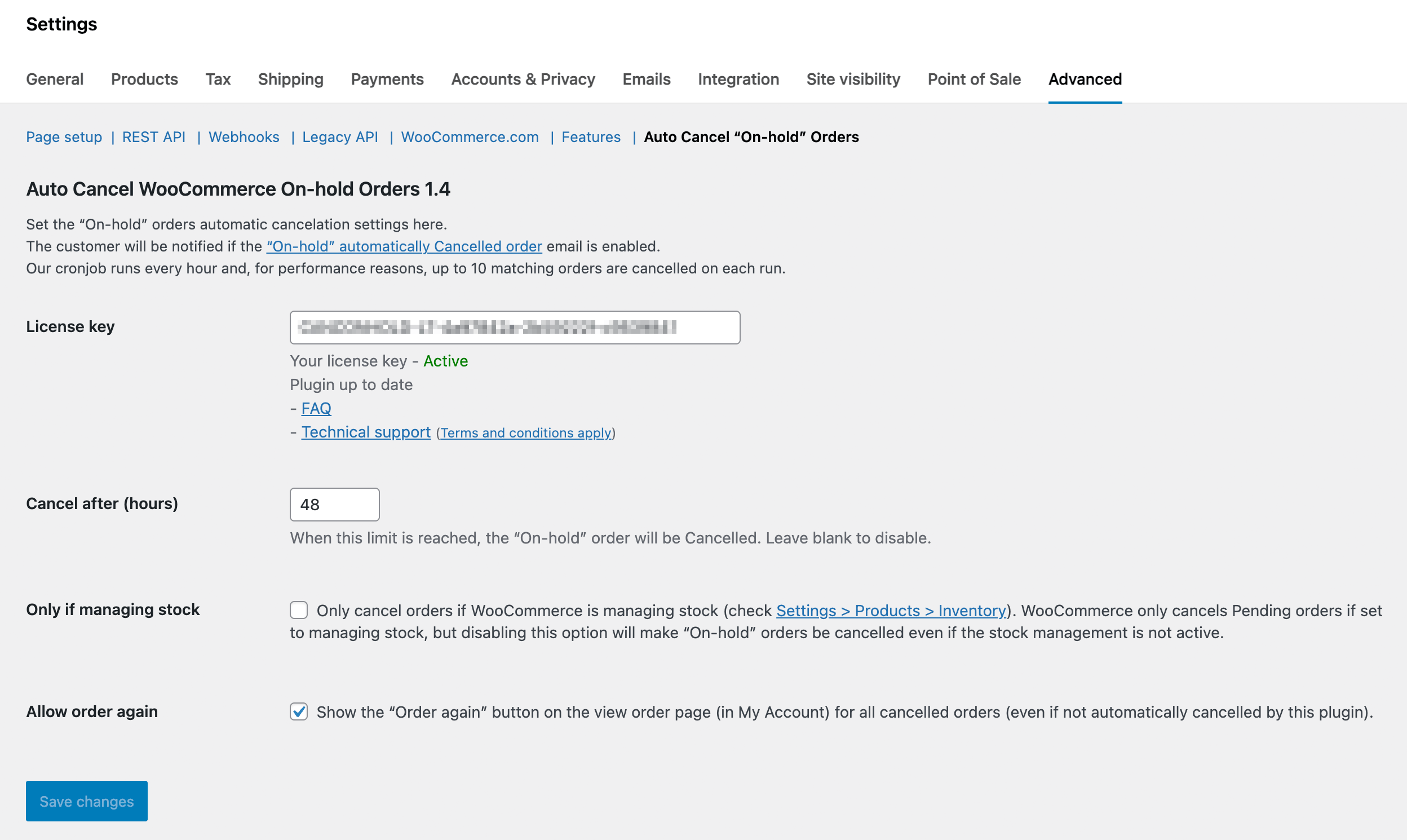Go to the Features section

tap(591, 137)
